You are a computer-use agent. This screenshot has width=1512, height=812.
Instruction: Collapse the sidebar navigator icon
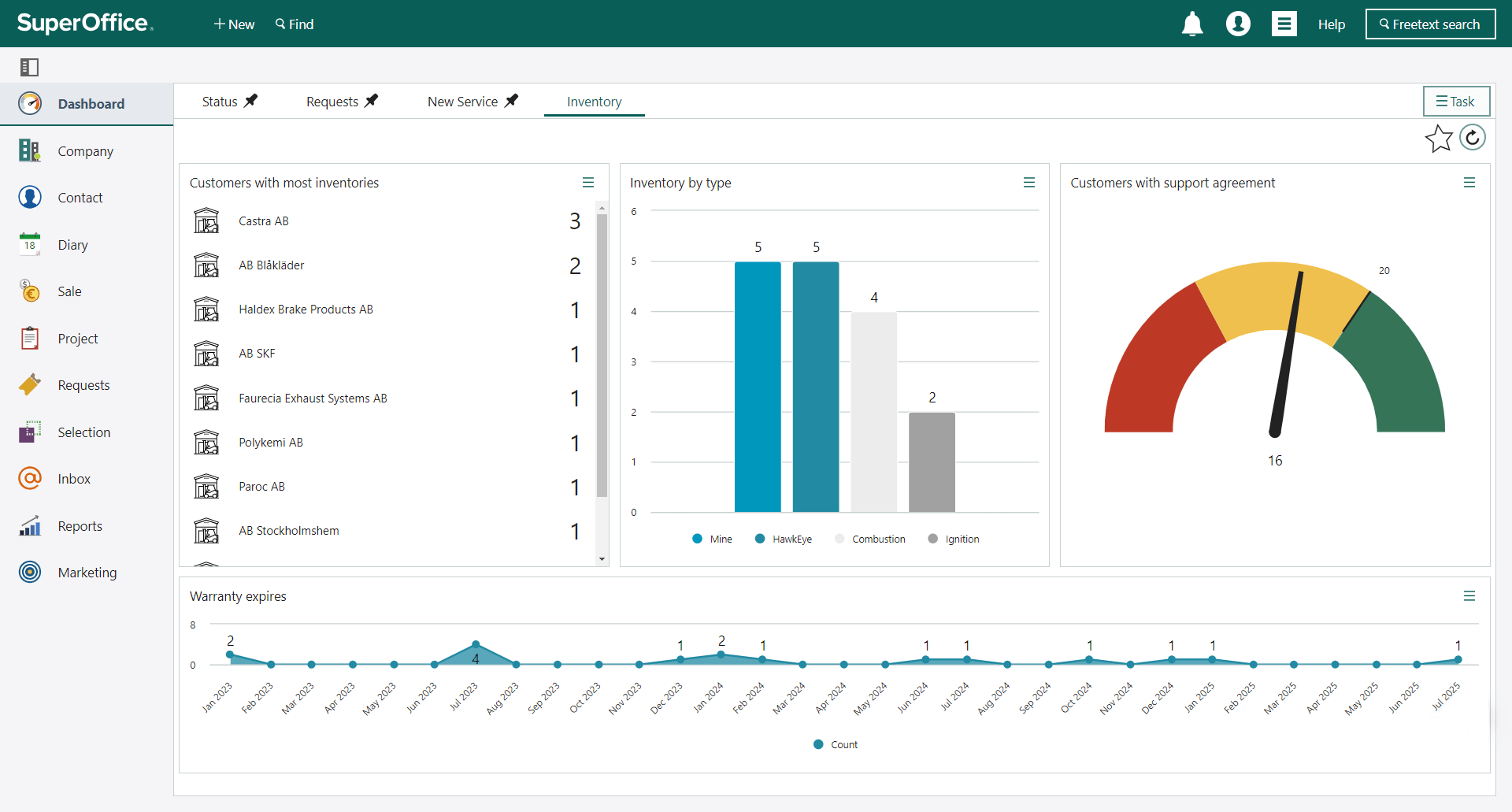pos(29,67)
